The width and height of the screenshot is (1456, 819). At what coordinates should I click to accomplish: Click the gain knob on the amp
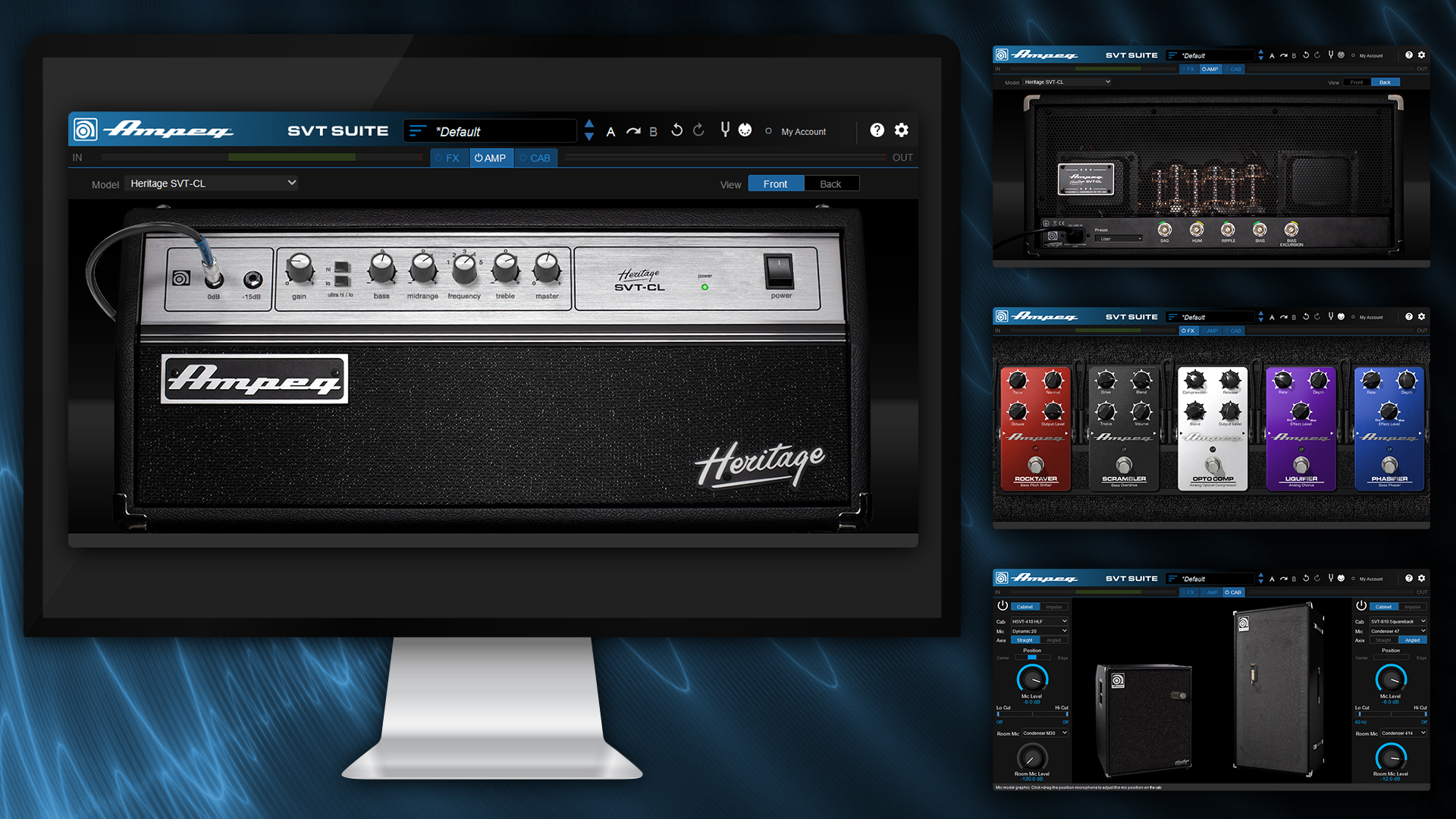click(300, 269)
